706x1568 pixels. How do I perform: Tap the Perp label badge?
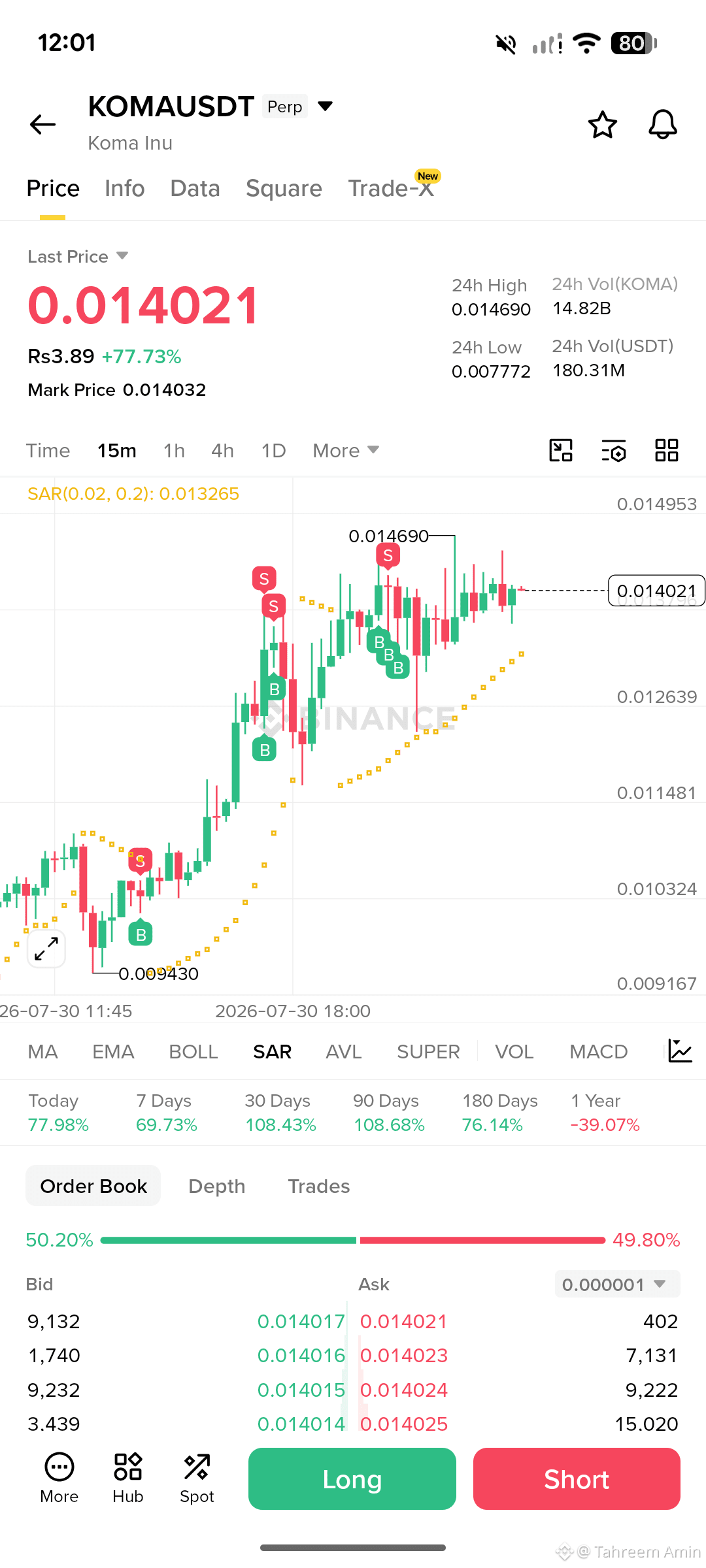point(285,106)
